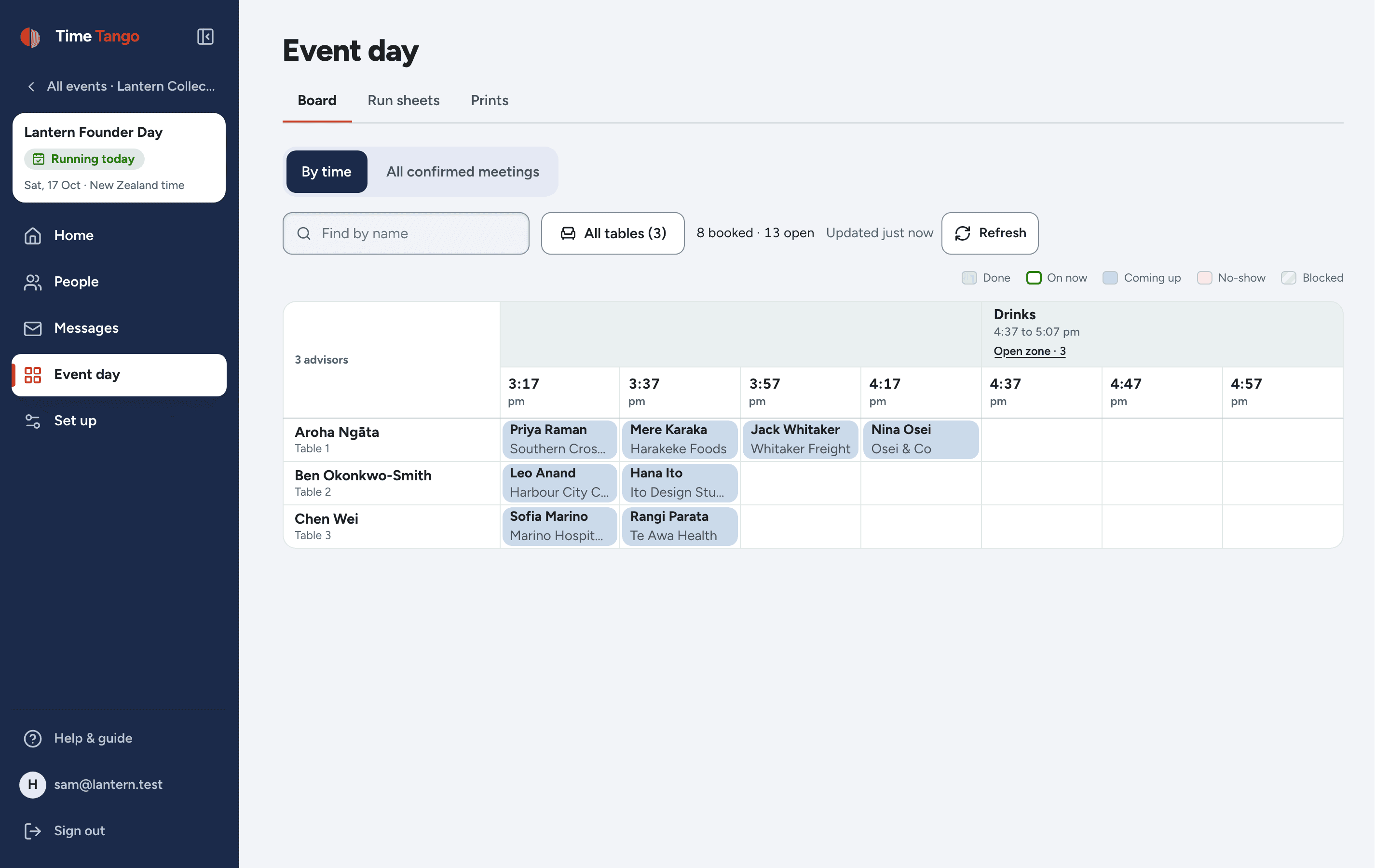Click the No-show legend swatch
Image resolution: width=1389 pixels, height=868 pixels.
click(1204, 278)
